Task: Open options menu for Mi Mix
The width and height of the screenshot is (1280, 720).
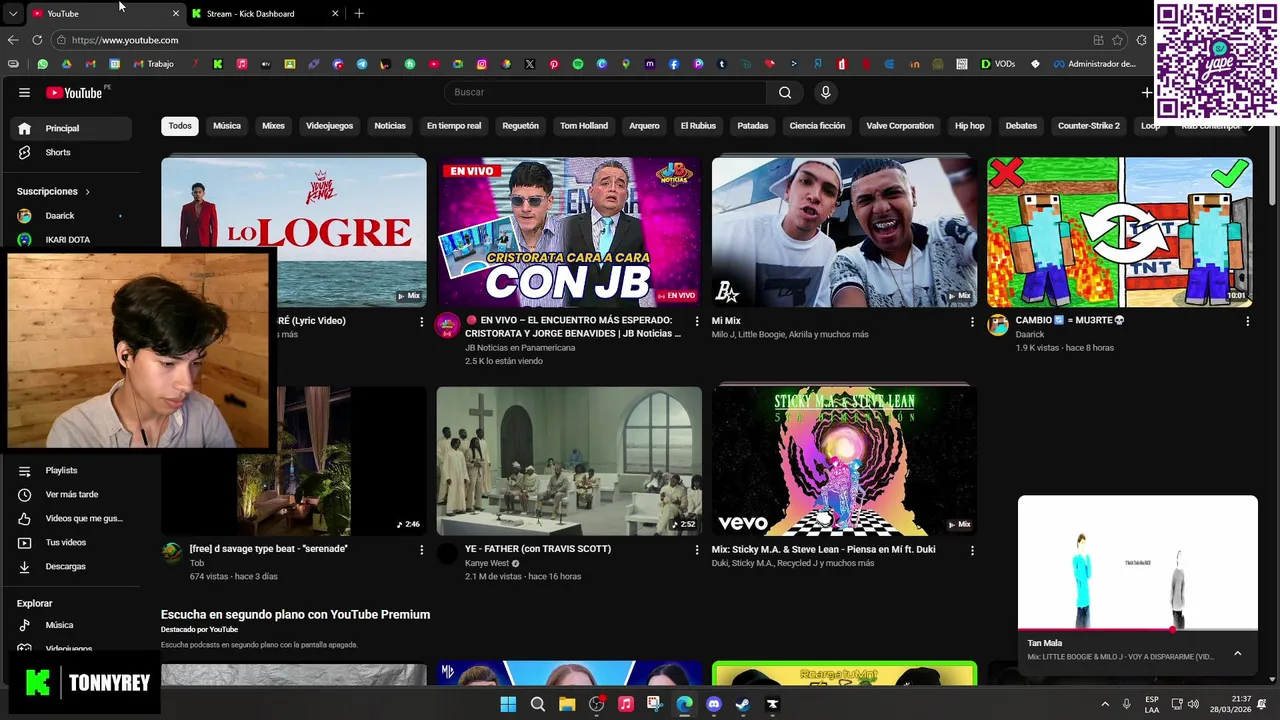Action: (972, 322)
